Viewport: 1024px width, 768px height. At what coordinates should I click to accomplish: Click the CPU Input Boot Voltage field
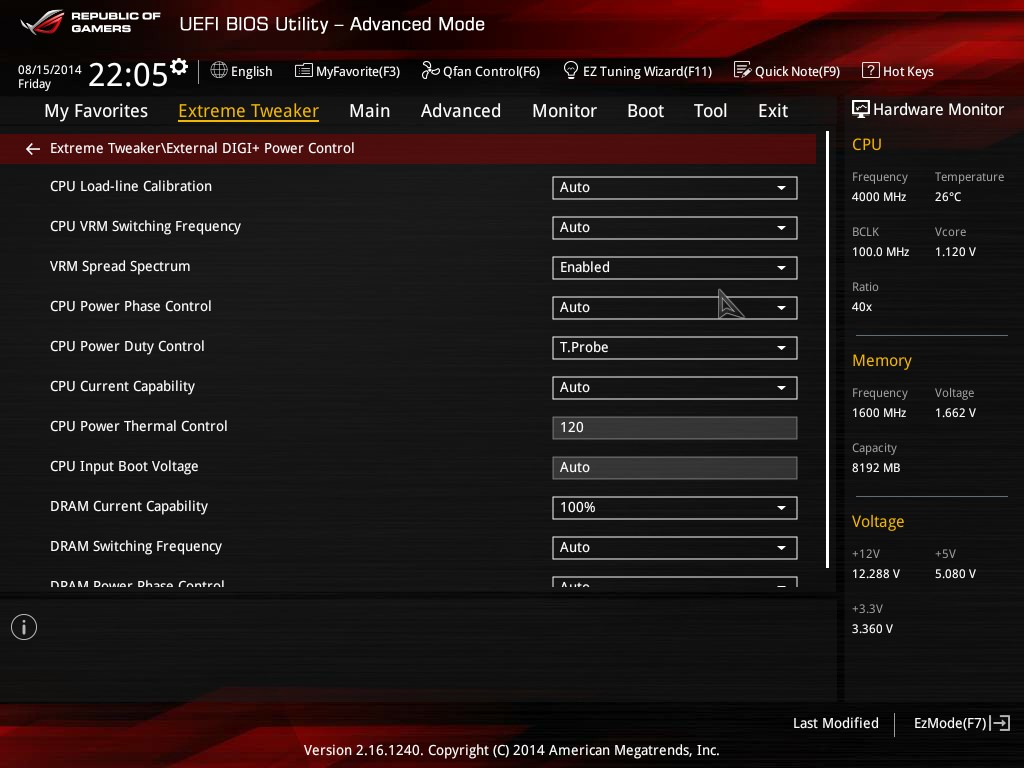[x=674, y=468]
